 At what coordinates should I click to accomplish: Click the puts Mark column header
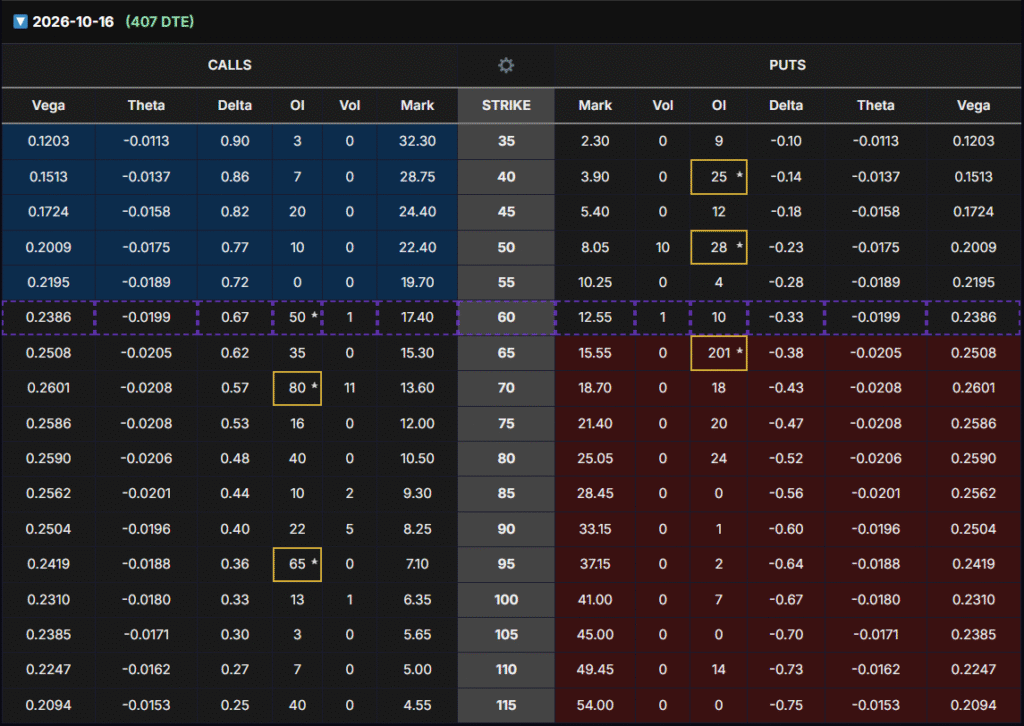[x=595, y=105]
